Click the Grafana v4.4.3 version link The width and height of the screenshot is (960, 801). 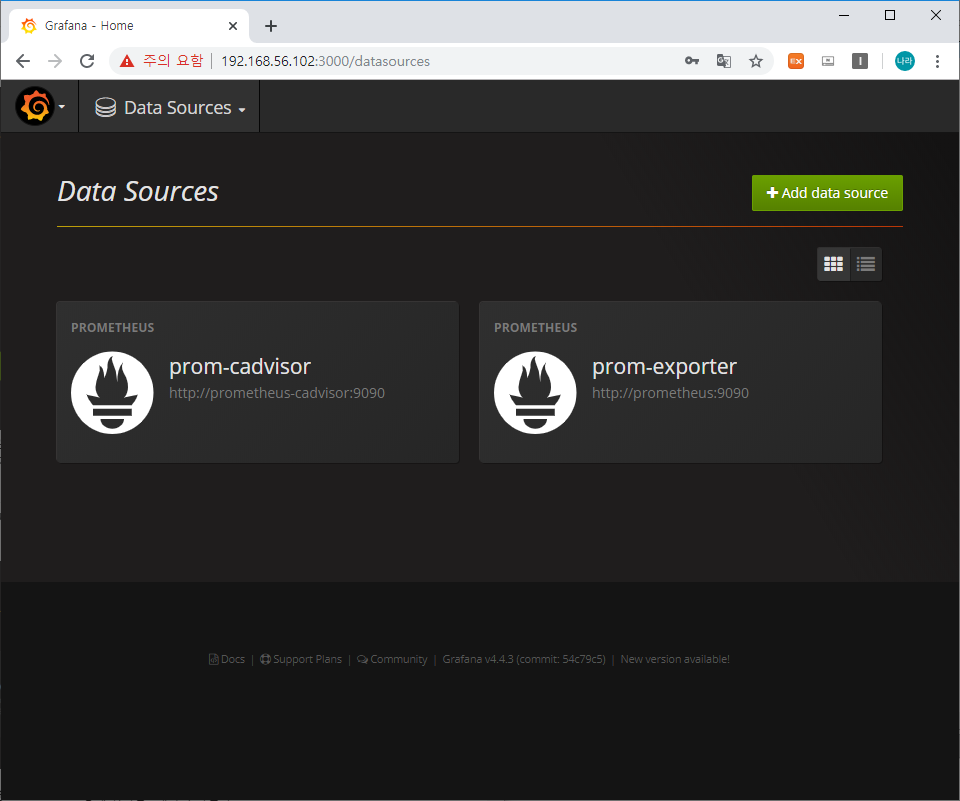click(x=524, y=659)
